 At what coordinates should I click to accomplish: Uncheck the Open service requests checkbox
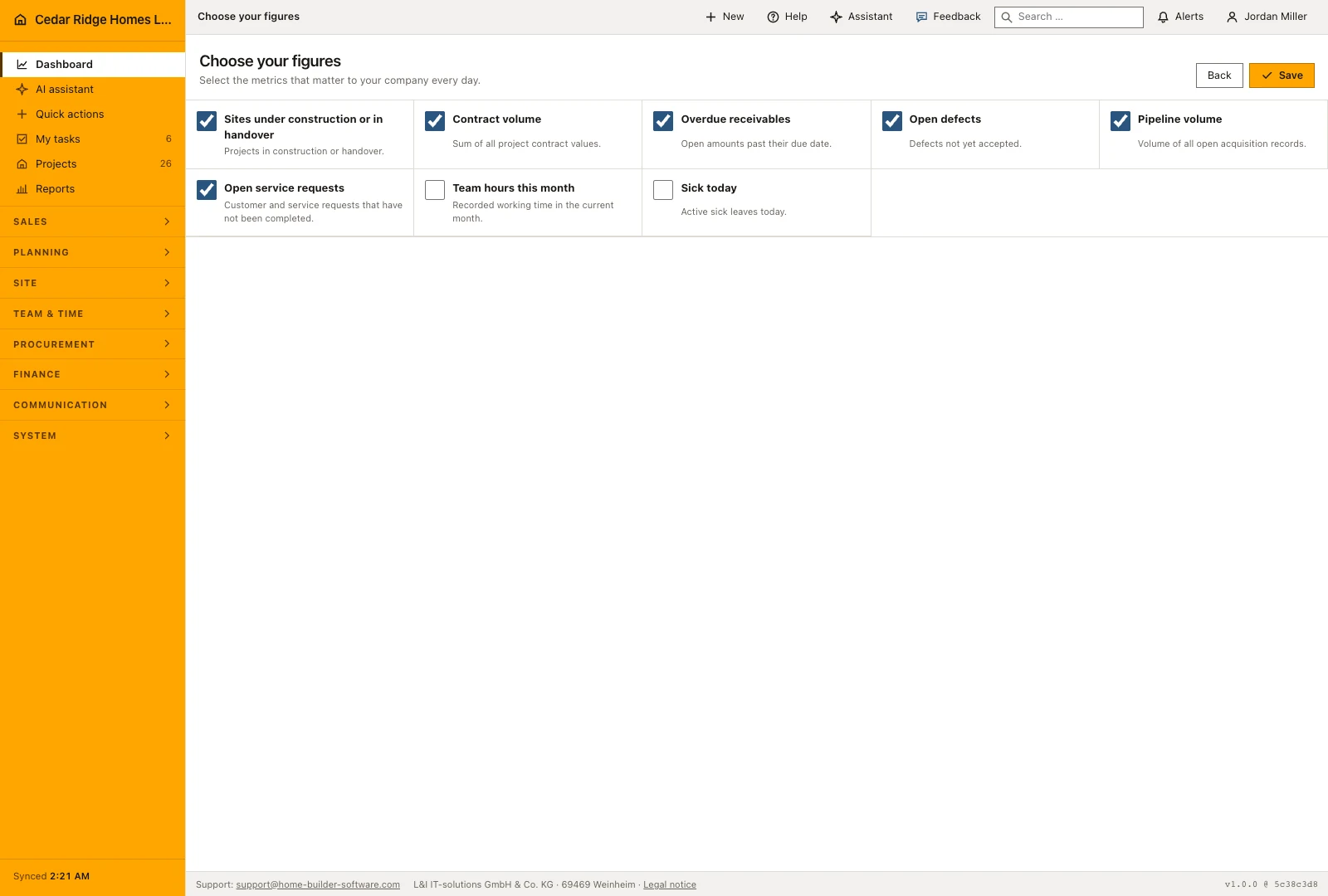[207, 190]
